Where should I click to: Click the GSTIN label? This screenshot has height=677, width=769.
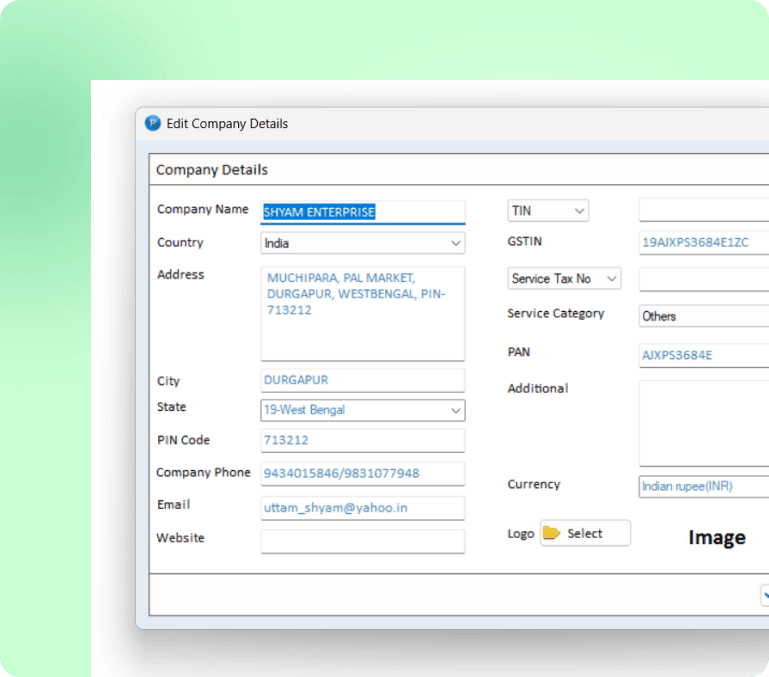(525, 241)
